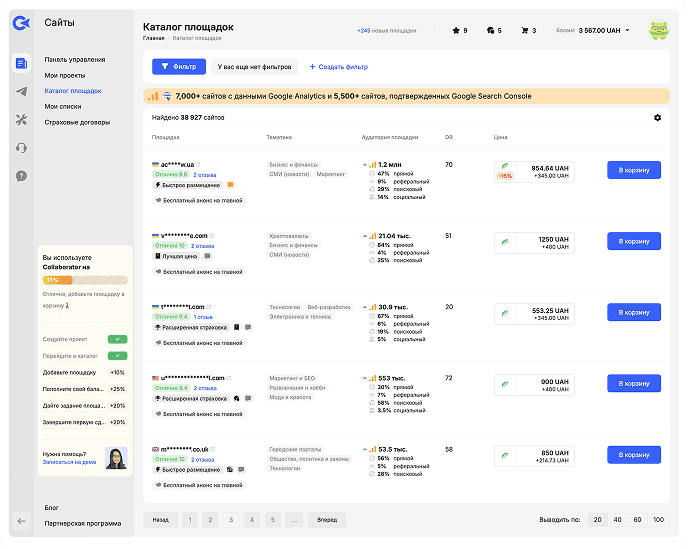The width and height of the screenshot is (688, 549).
Task: Go to page 3 in pagination
Action: [x=231, y=520]
